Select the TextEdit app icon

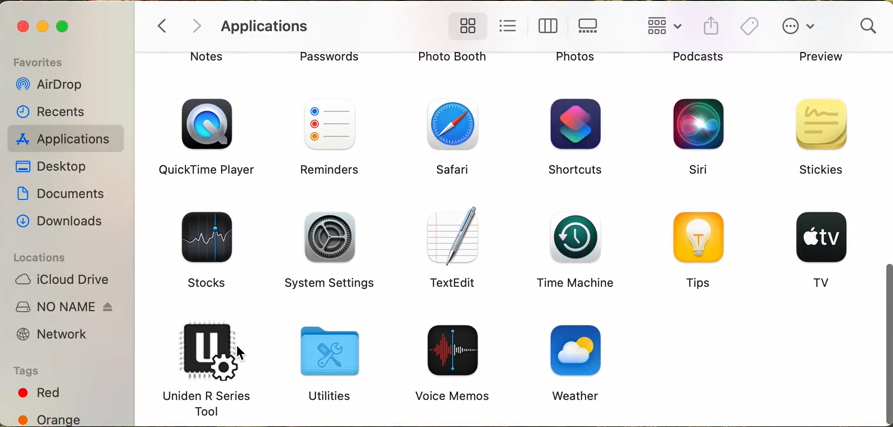[453, 236]
